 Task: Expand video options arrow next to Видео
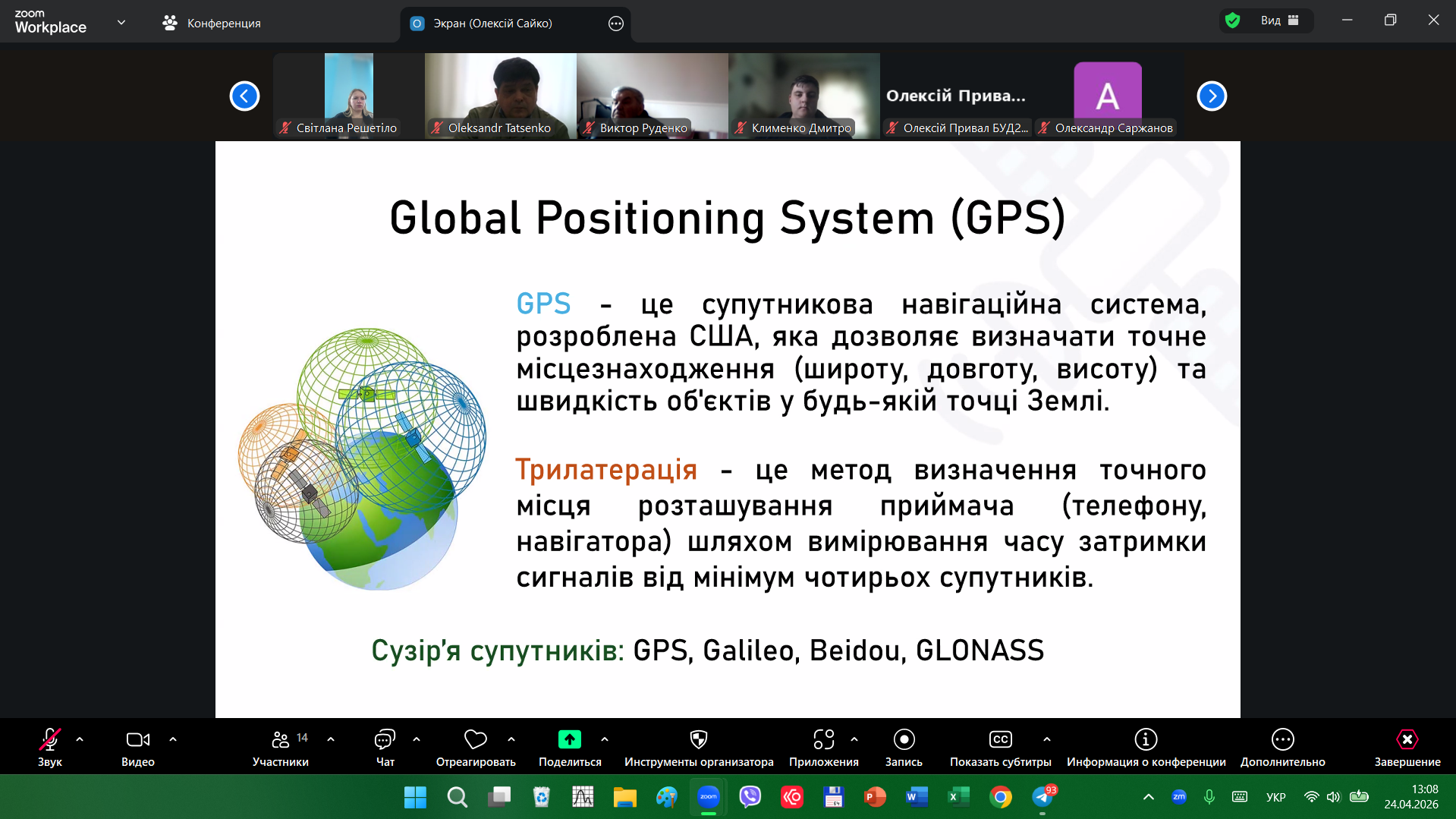173,739
